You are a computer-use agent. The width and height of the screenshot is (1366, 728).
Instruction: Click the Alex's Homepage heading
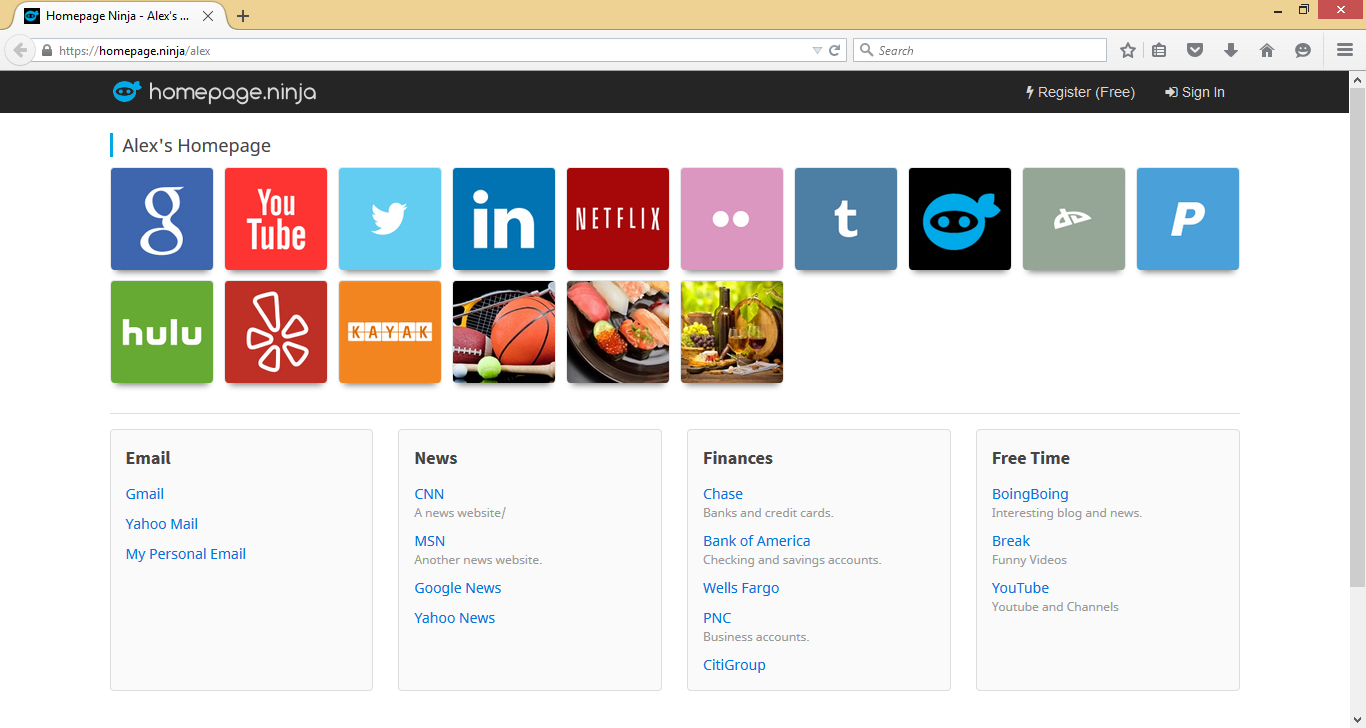[x=197, y=146]
